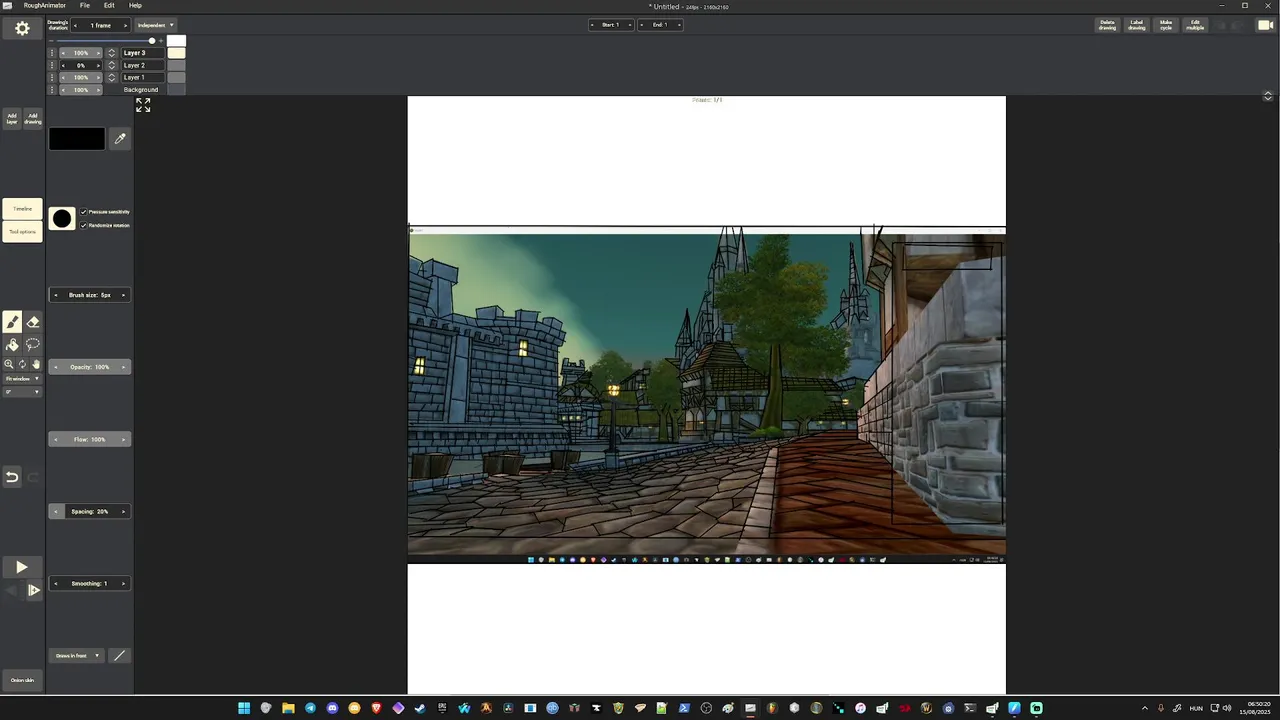This screenshot has height=720, width=1280.
Task: Click the fullscreen expand arrows icon
Action: (x=143, y=105)
